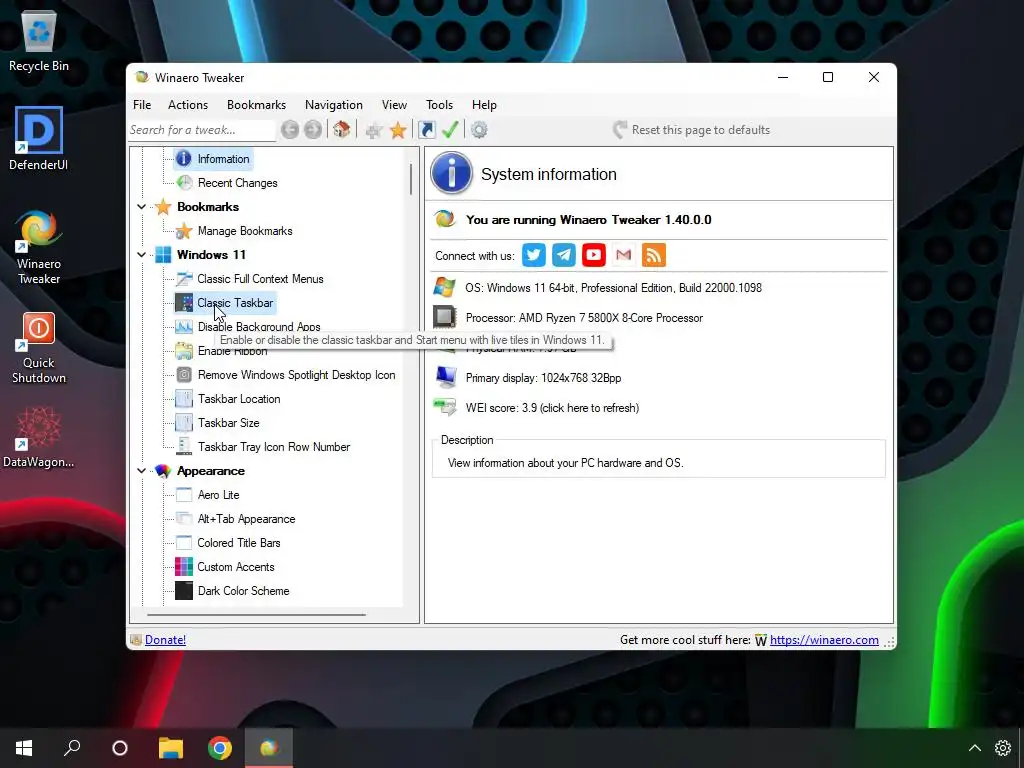Open the Telegram social icon
This screenshot has width=1024, height=768.
(564, 255)
